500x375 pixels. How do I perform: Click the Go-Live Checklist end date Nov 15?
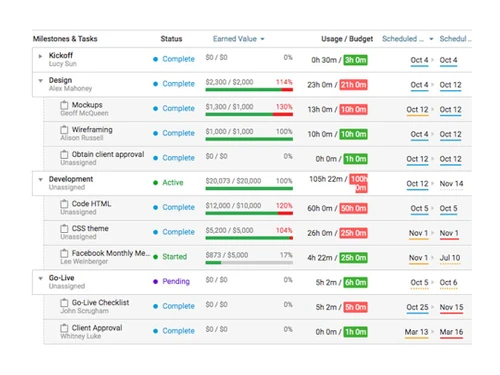click(x=451, y=307)
